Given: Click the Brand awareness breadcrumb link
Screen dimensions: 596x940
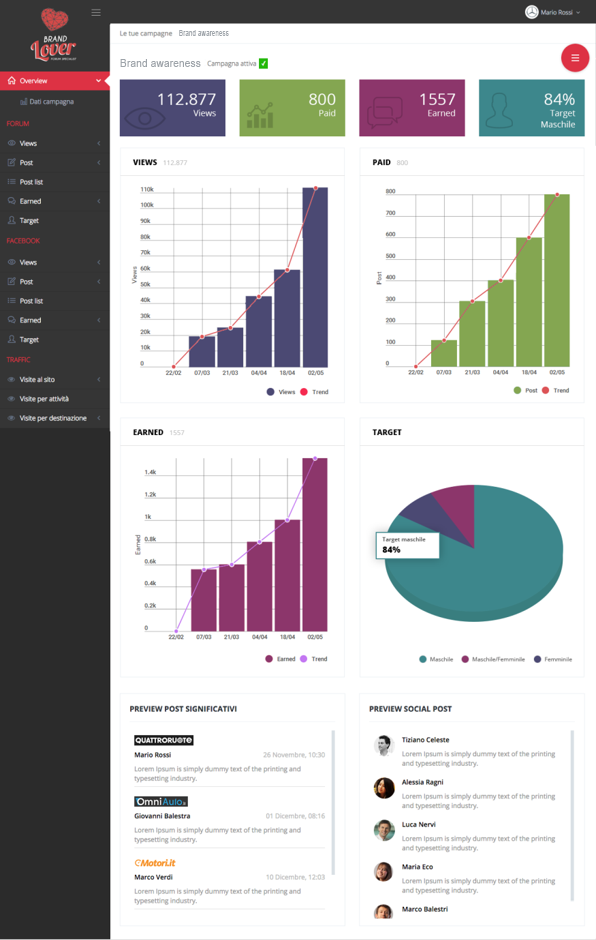Looking at the screenshot, I should click(x=203, y=34).
